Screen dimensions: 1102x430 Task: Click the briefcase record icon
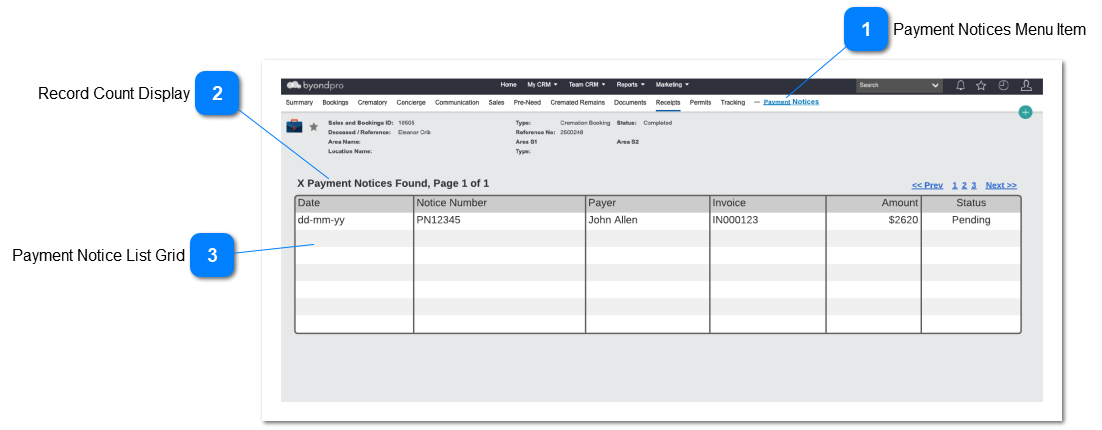pos(295,127)
